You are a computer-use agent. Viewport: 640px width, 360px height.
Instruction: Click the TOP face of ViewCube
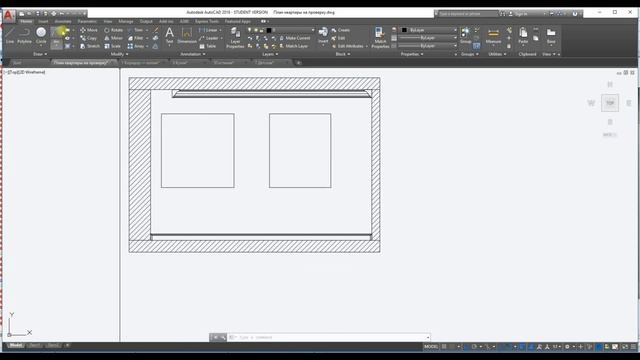(610, 103)
